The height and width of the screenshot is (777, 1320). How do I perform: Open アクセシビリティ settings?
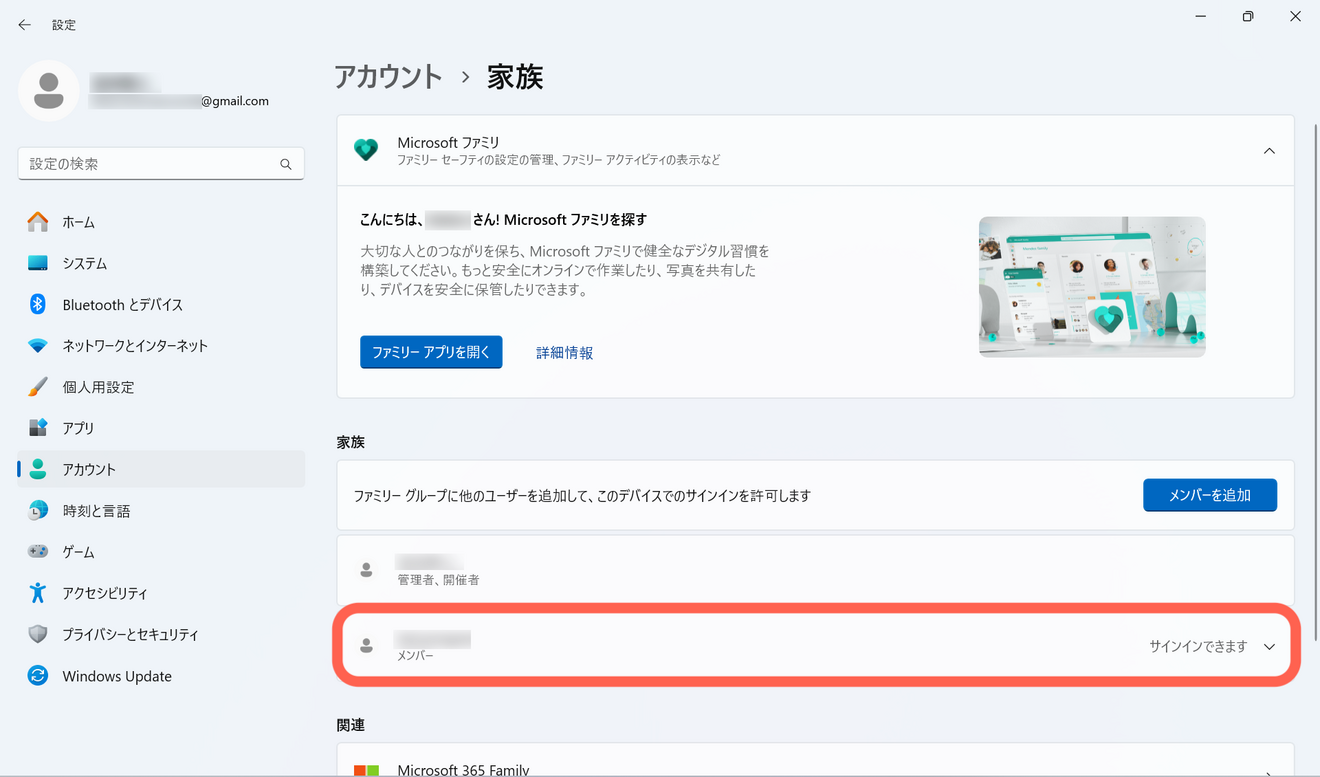pyautogui.click(x=161, y=593)
